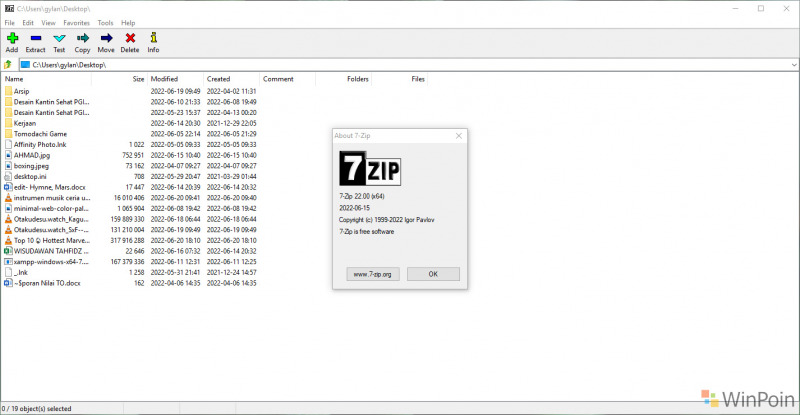
Task: Select the Otakudesu.watch_Kagu file name
Action: point(51,219)
